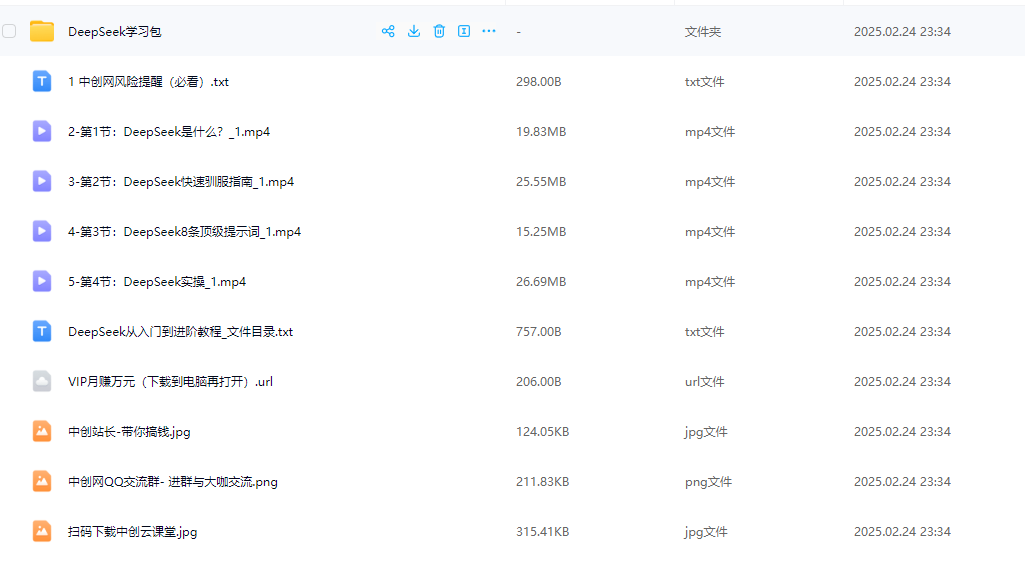Click the image icon of 中创站长-带你搞钱.jpg

[x=42, y=431]
